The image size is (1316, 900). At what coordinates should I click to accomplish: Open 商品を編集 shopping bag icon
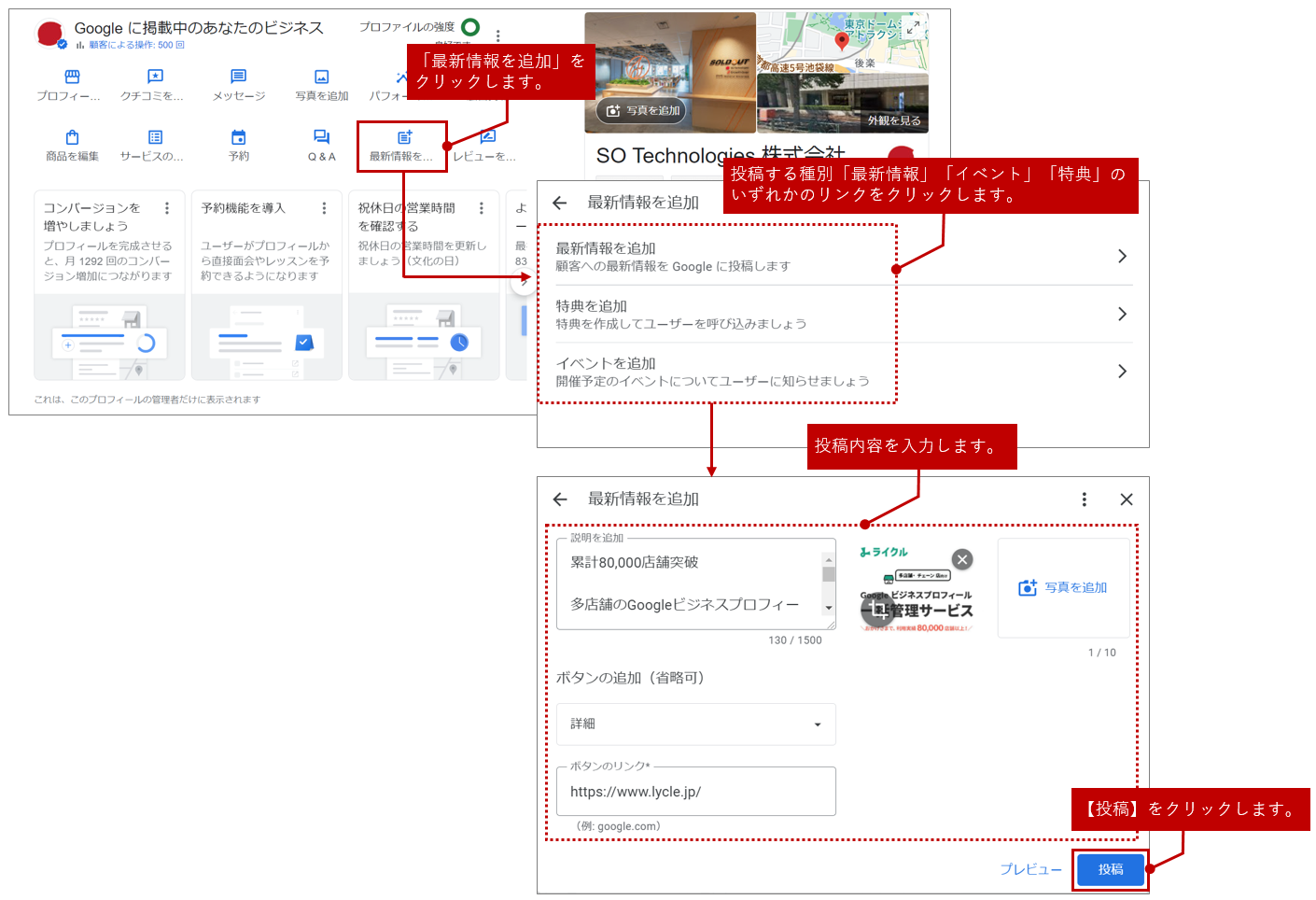coord(72,138)
